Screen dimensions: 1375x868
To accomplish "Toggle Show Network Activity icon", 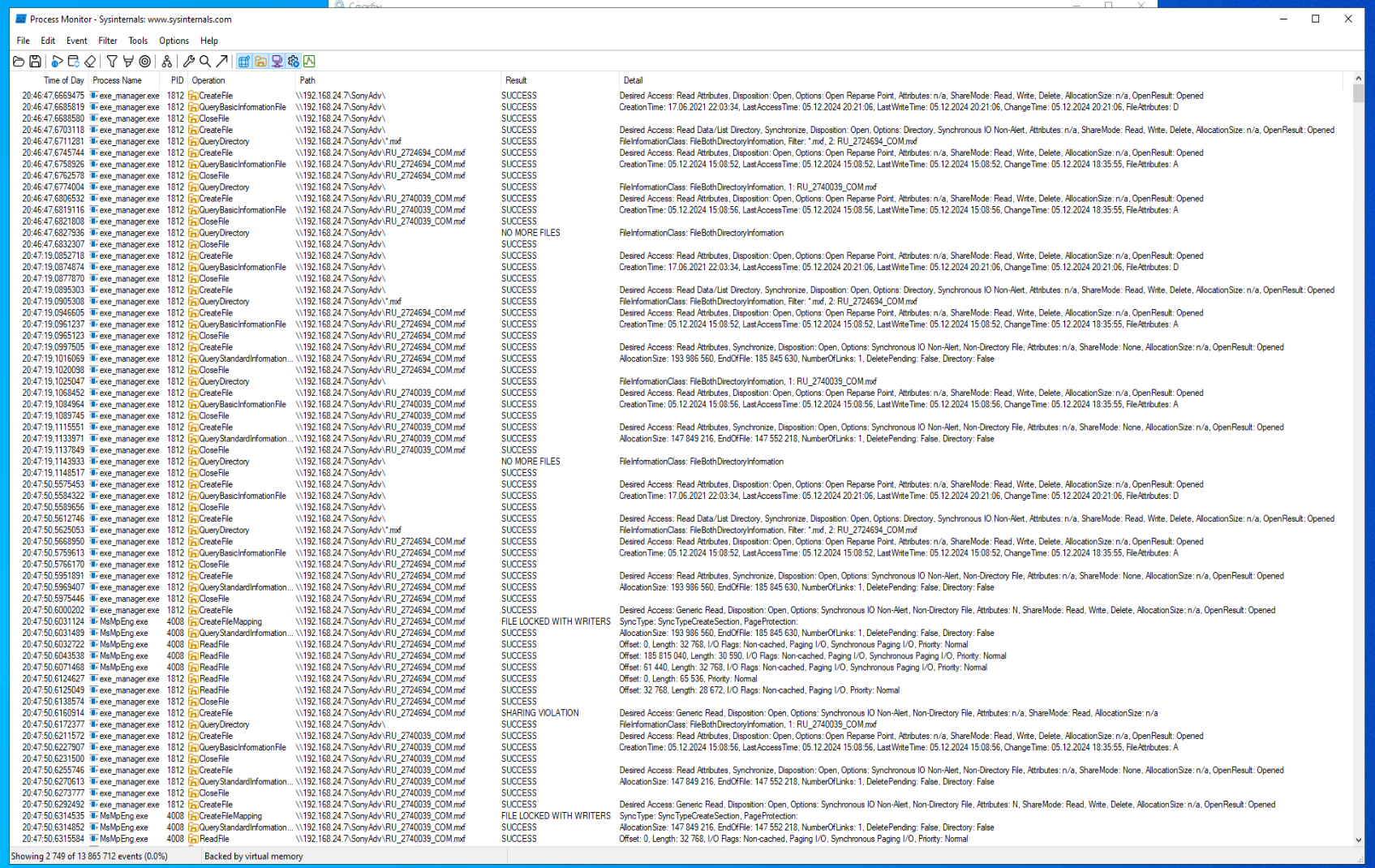I will click(x=277, y=61).
